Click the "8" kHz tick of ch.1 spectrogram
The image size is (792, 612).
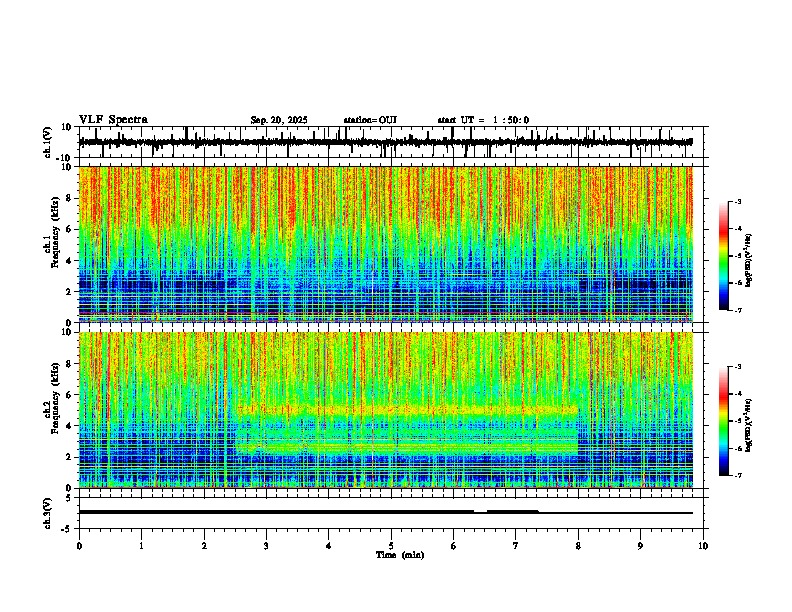coord(69,198)
